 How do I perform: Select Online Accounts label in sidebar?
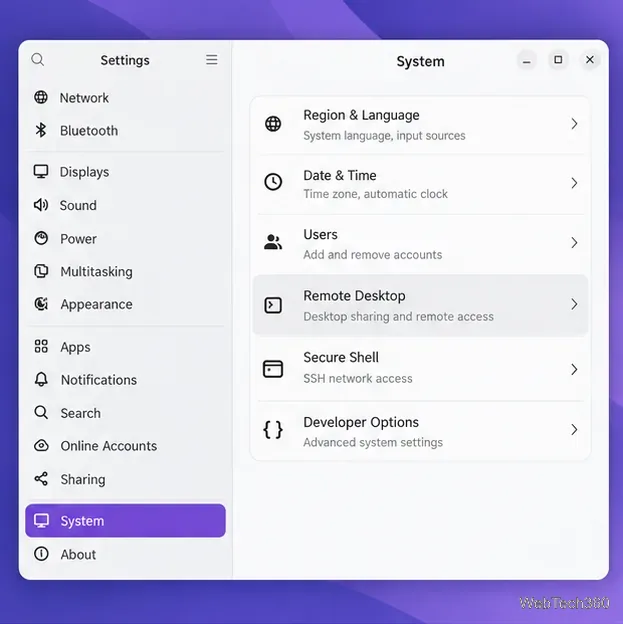pyautogui.click(x=109, y=446)
